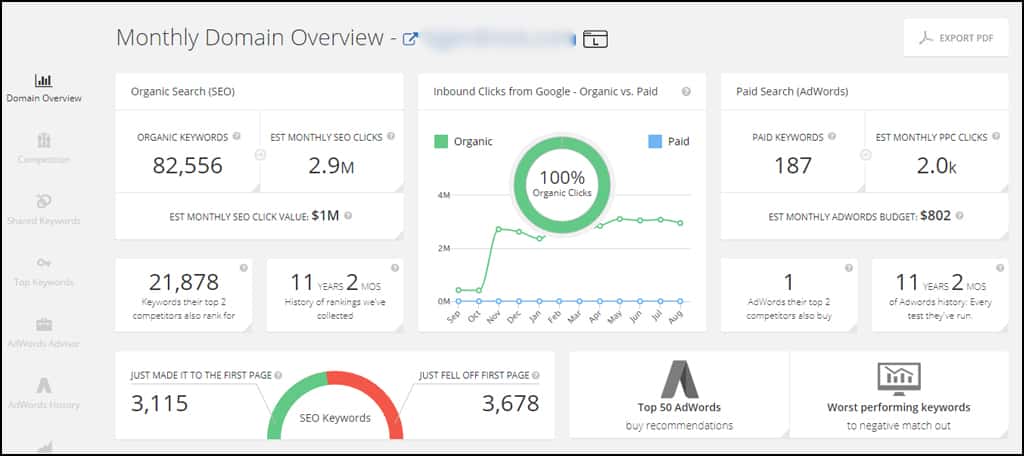Click the 187 paid keywords value
The width and height of the screenshot is (1024, 456).
pos(793,166)
